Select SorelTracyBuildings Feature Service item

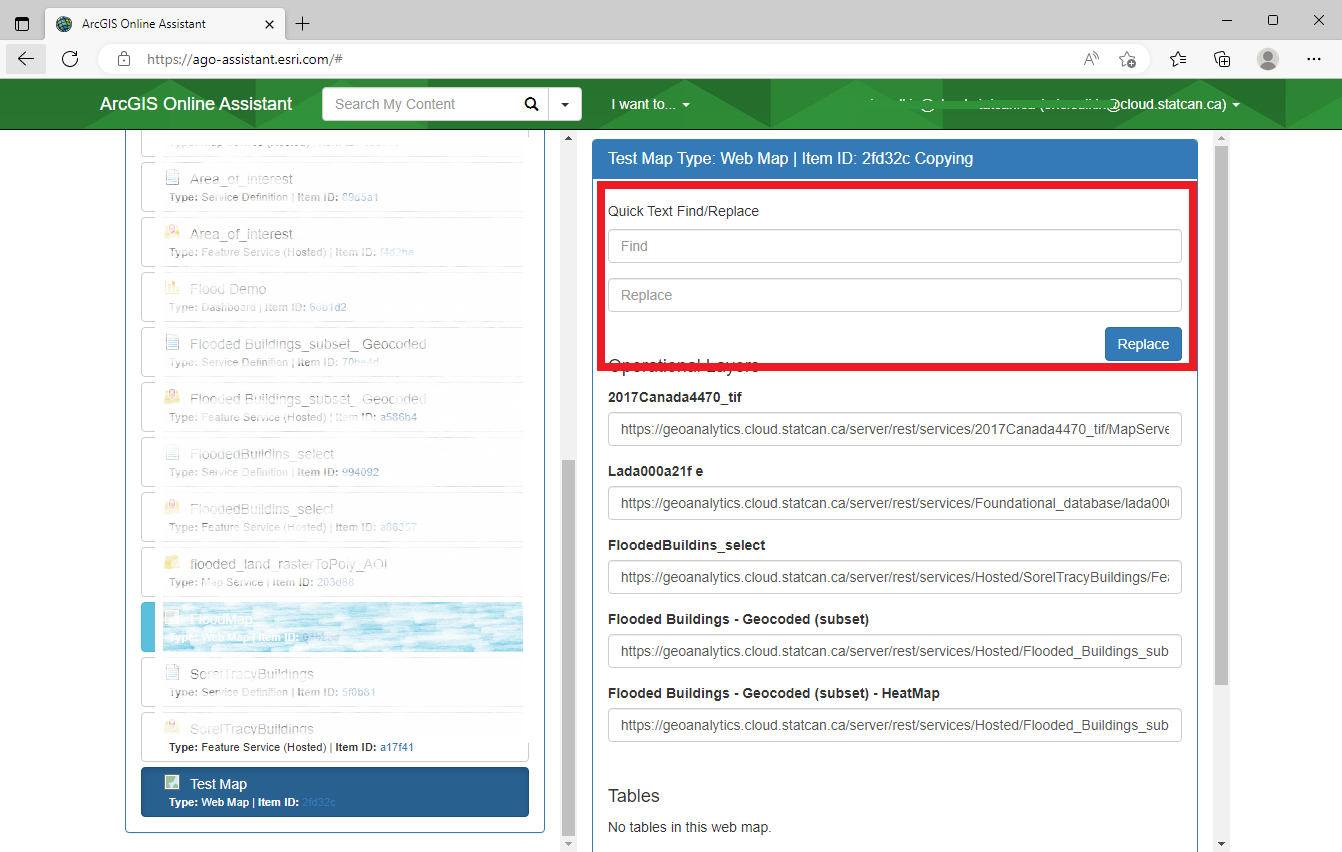(x=335, y=737)
